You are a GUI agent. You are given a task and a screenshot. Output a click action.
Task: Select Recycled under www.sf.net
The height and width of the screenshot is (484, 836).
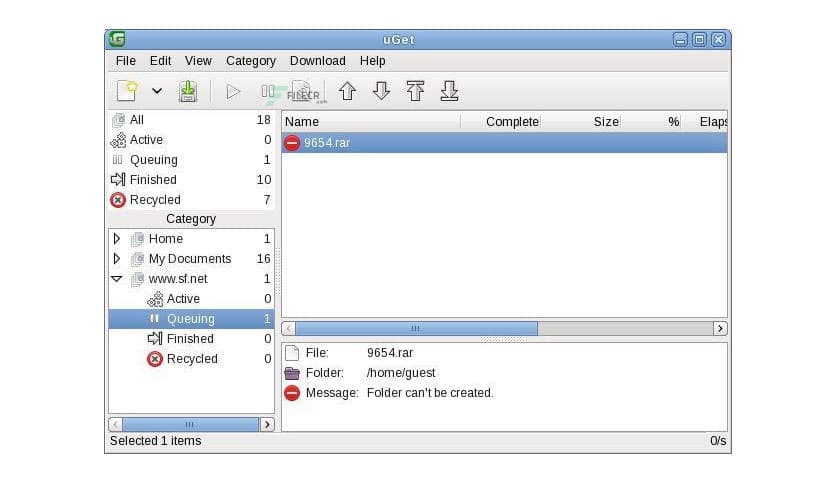pyautogui.click(x=191, y=359)
